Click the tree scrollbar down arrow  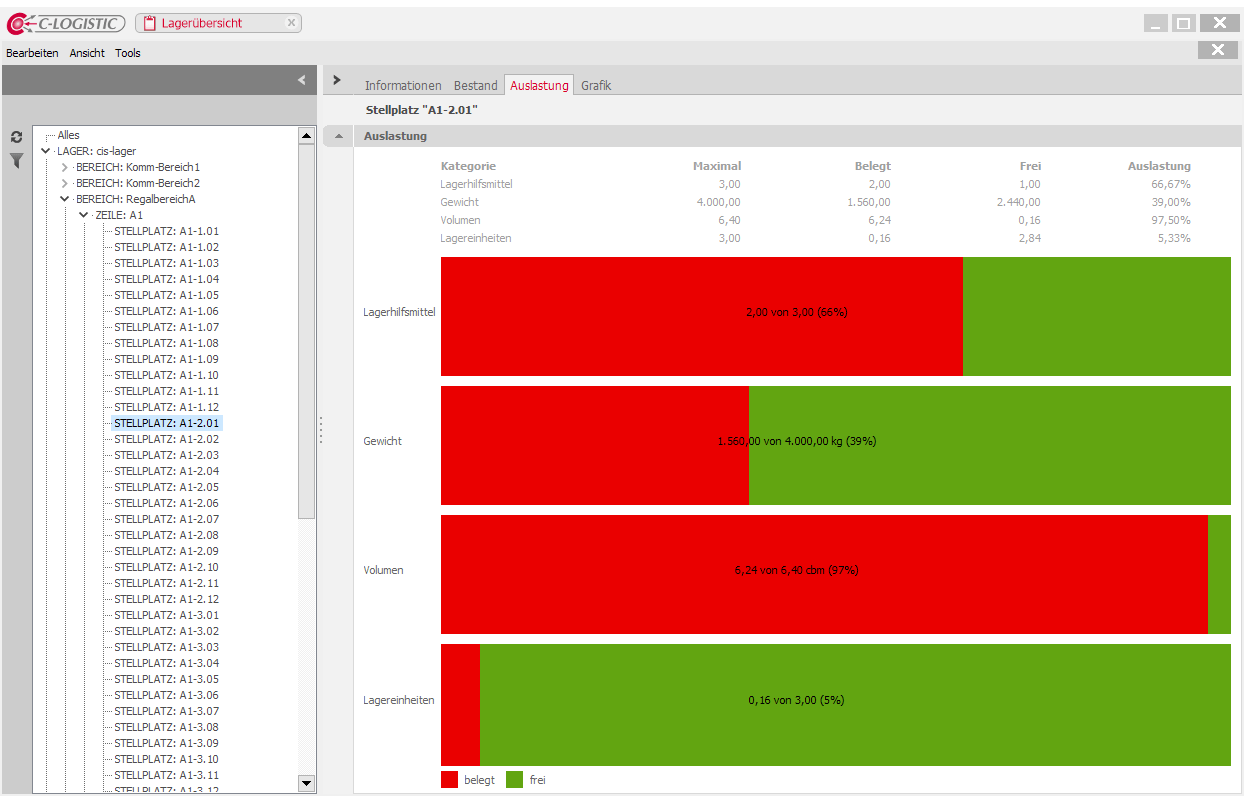(x=307, y=783)
